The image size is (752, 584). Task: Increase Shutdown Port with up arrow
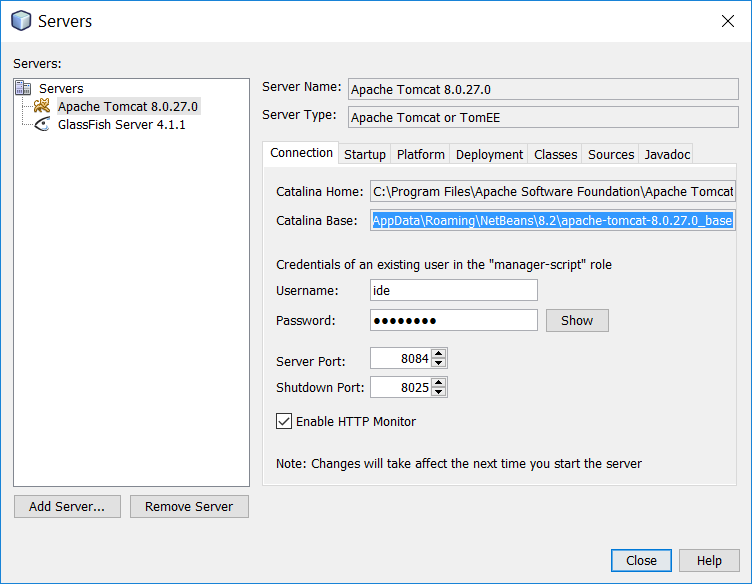[x=438, y=383]
